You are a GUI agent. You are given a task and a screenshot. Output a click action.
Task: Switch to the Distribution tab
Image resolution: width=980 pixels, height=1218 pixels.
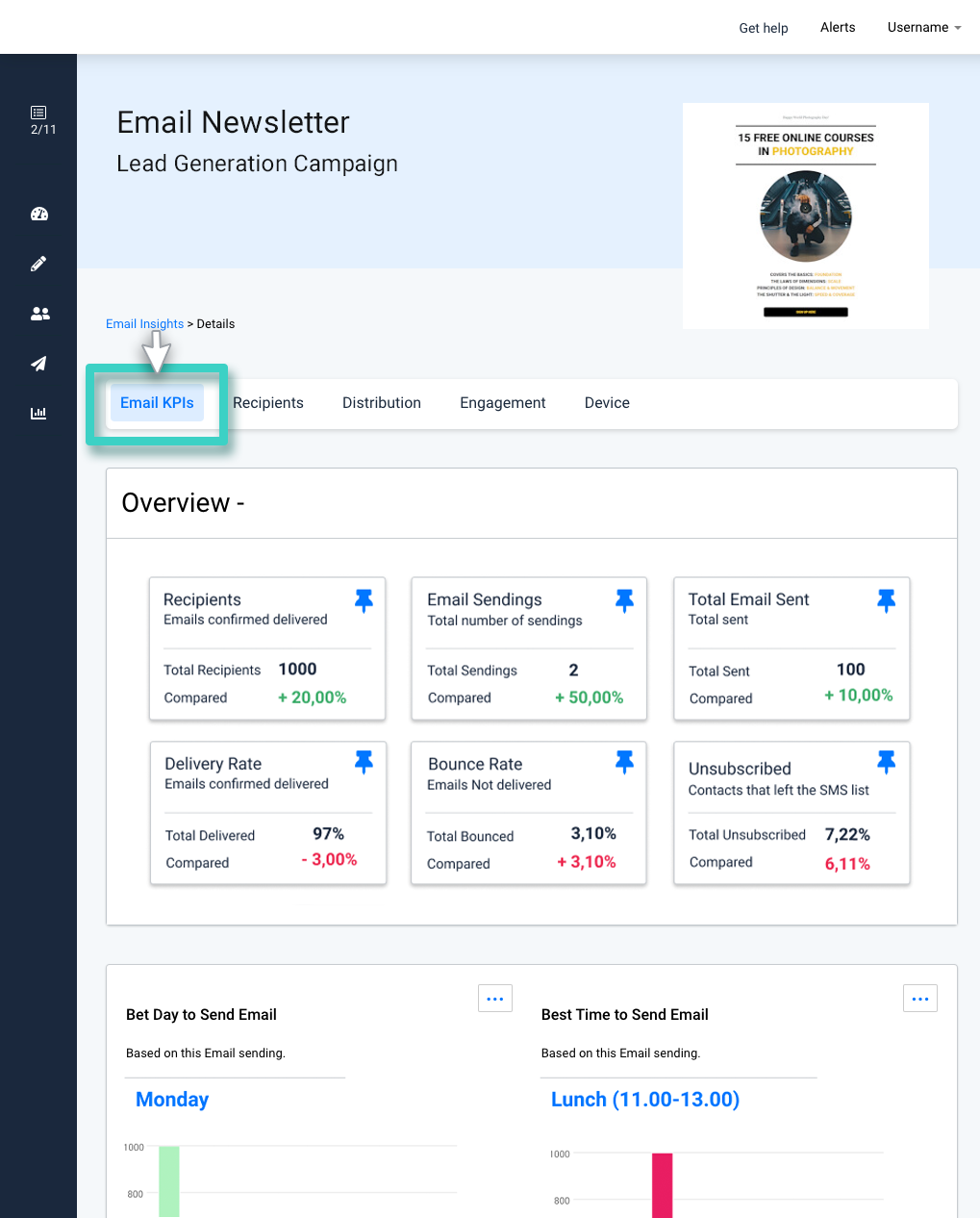click(382, 403)
